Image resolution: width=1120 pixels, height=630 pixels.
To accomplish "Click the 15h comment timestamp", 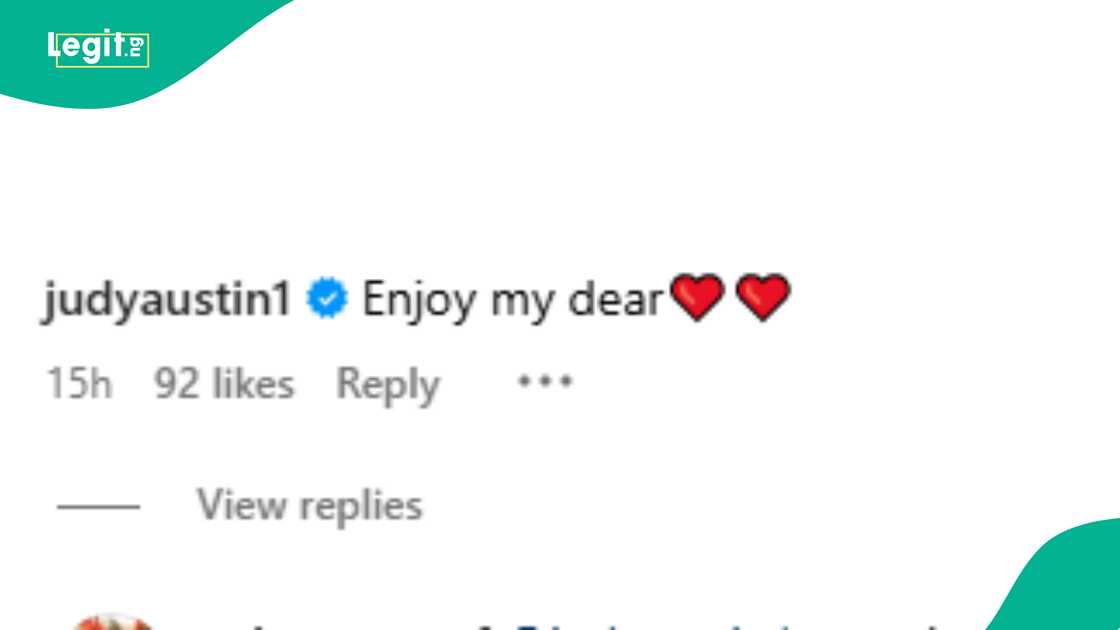I will [79, 384].
